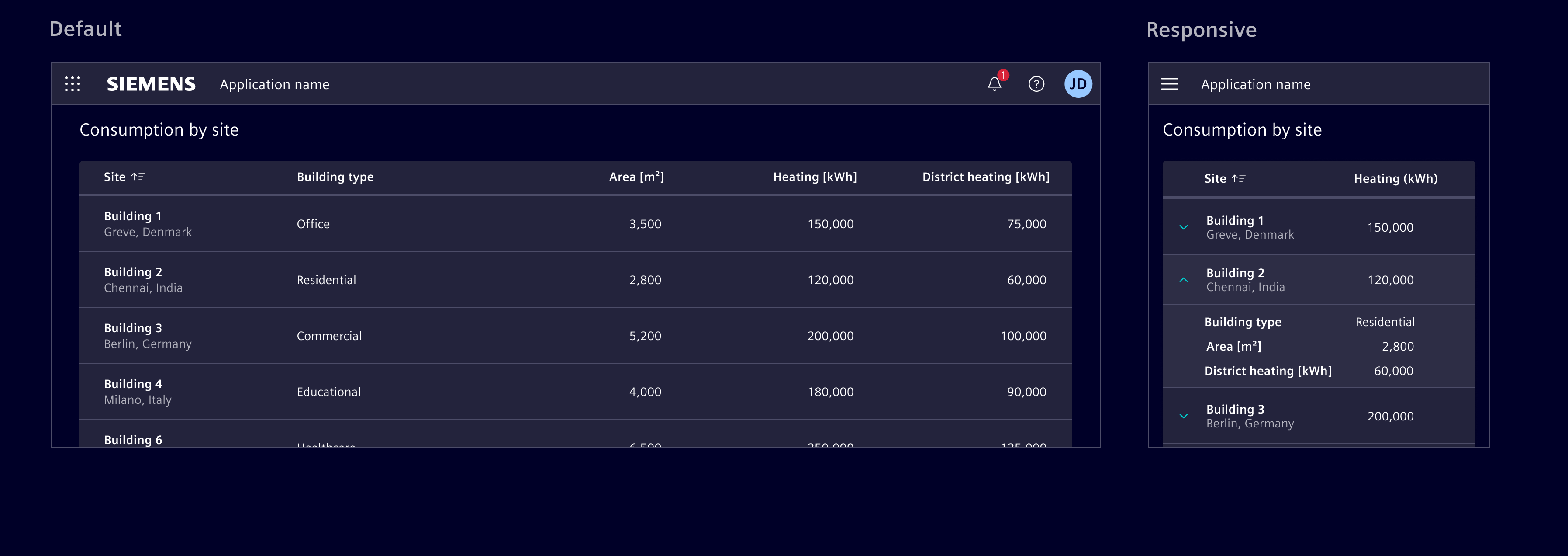Click district heating value 100,000

(x=1023, y=336)
